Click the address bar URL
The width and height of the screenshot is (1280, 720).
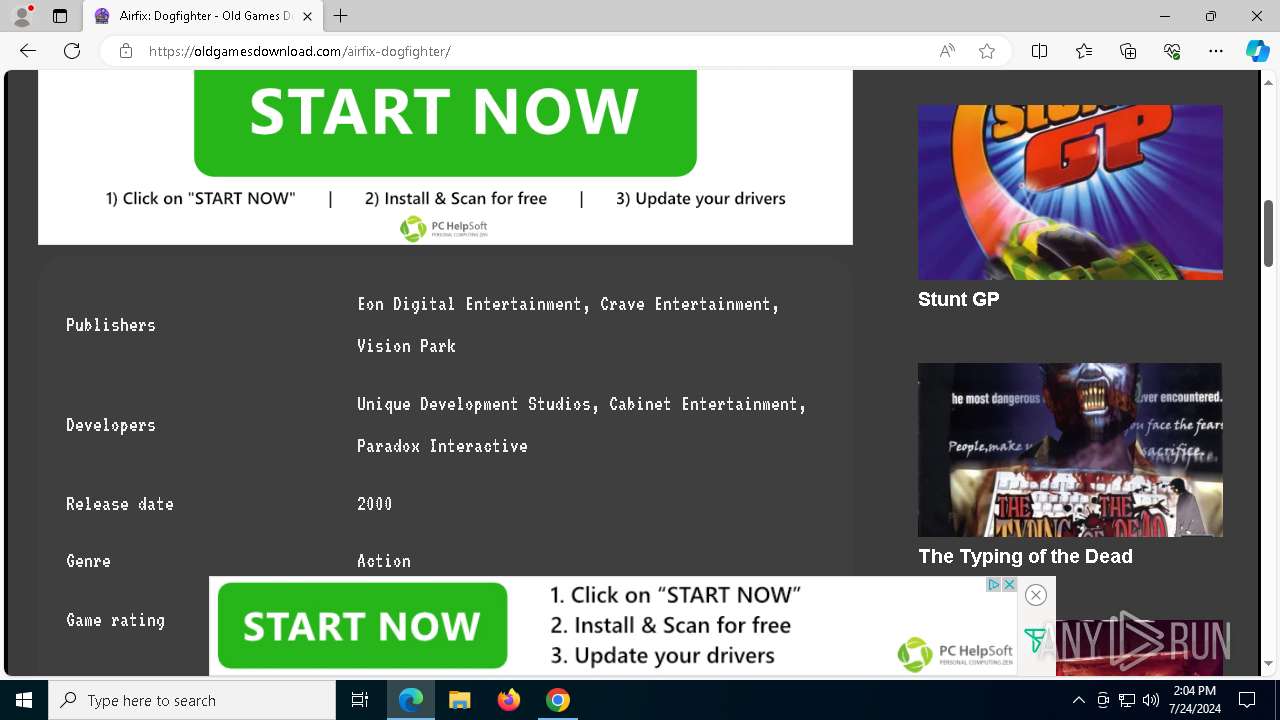tap(300, 51)
